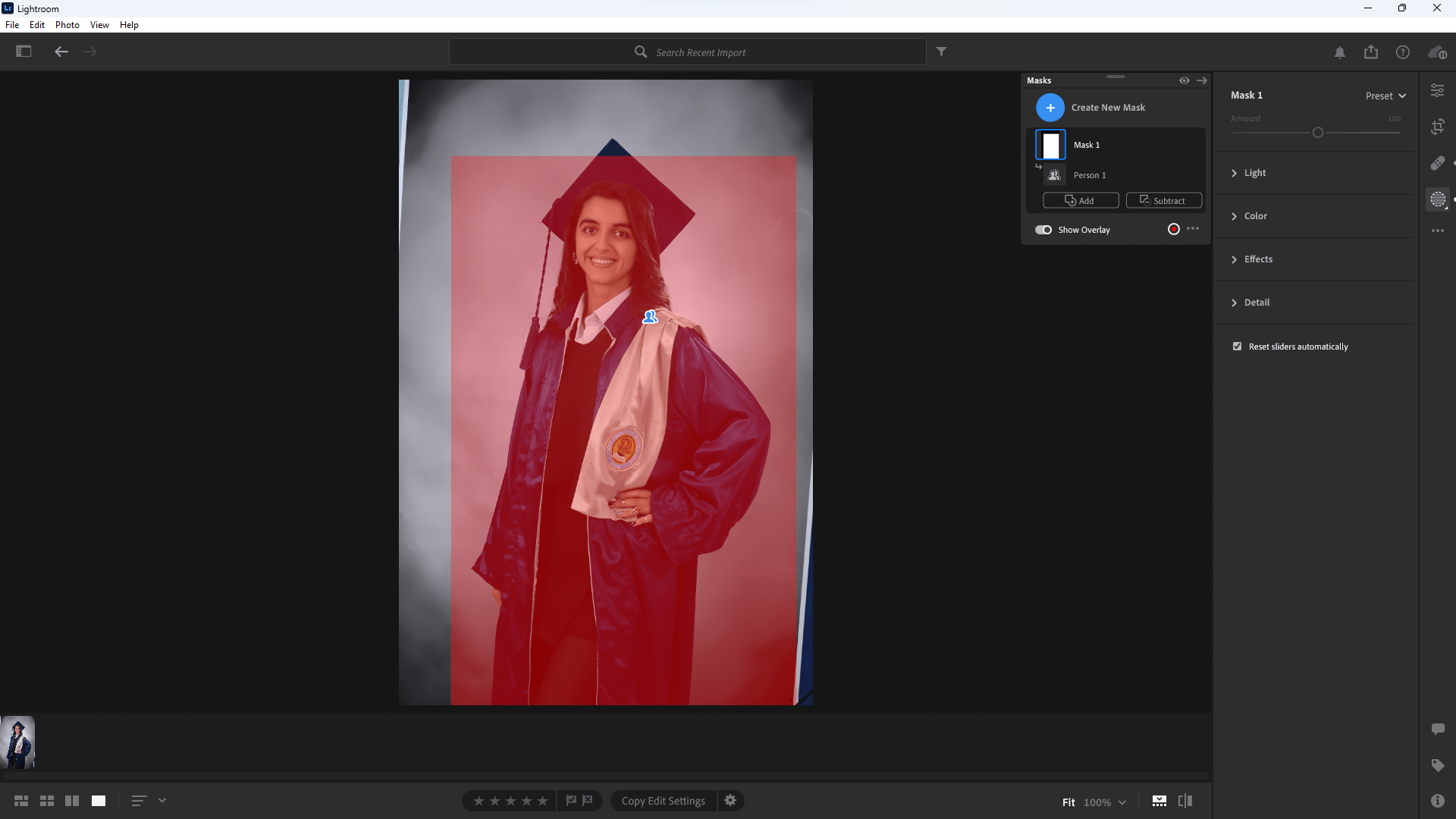The height and width of the screenshot is (819, 1456).
Task: Open the Masking panel icon
Action: [1438, 199]
